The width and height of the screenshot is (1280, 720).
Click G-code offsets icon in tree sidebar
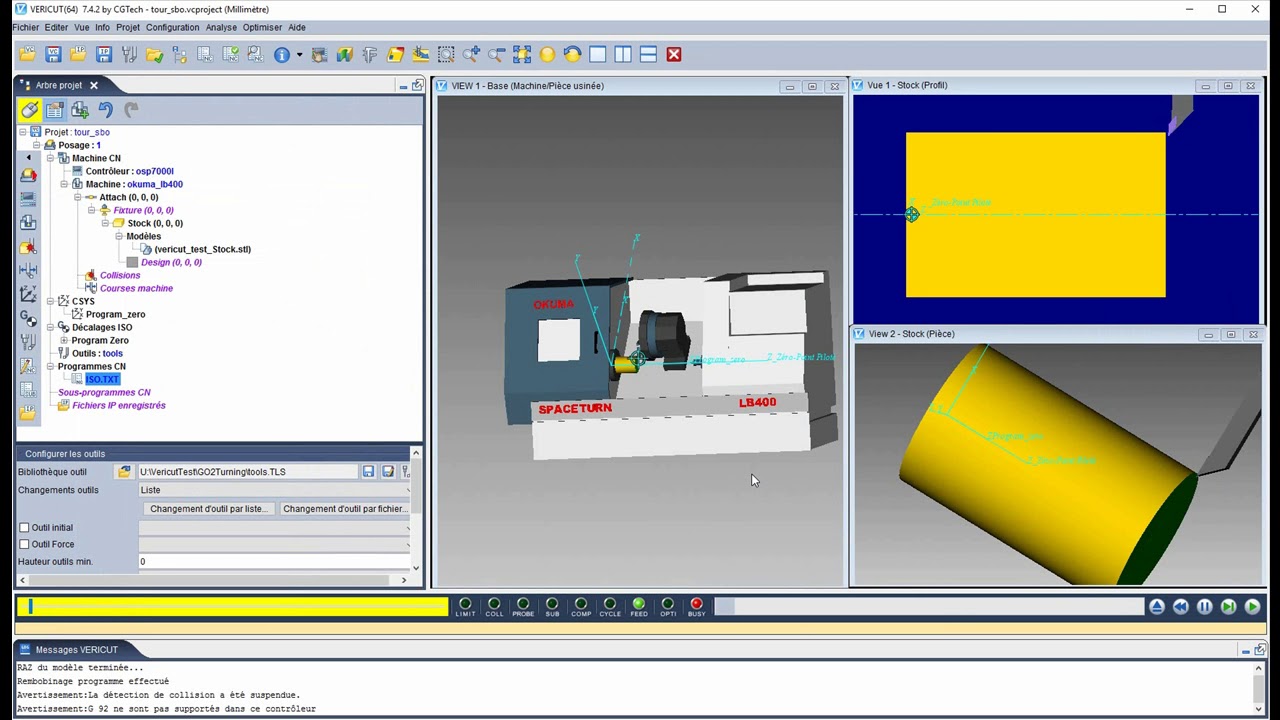(x=28, y=319)
